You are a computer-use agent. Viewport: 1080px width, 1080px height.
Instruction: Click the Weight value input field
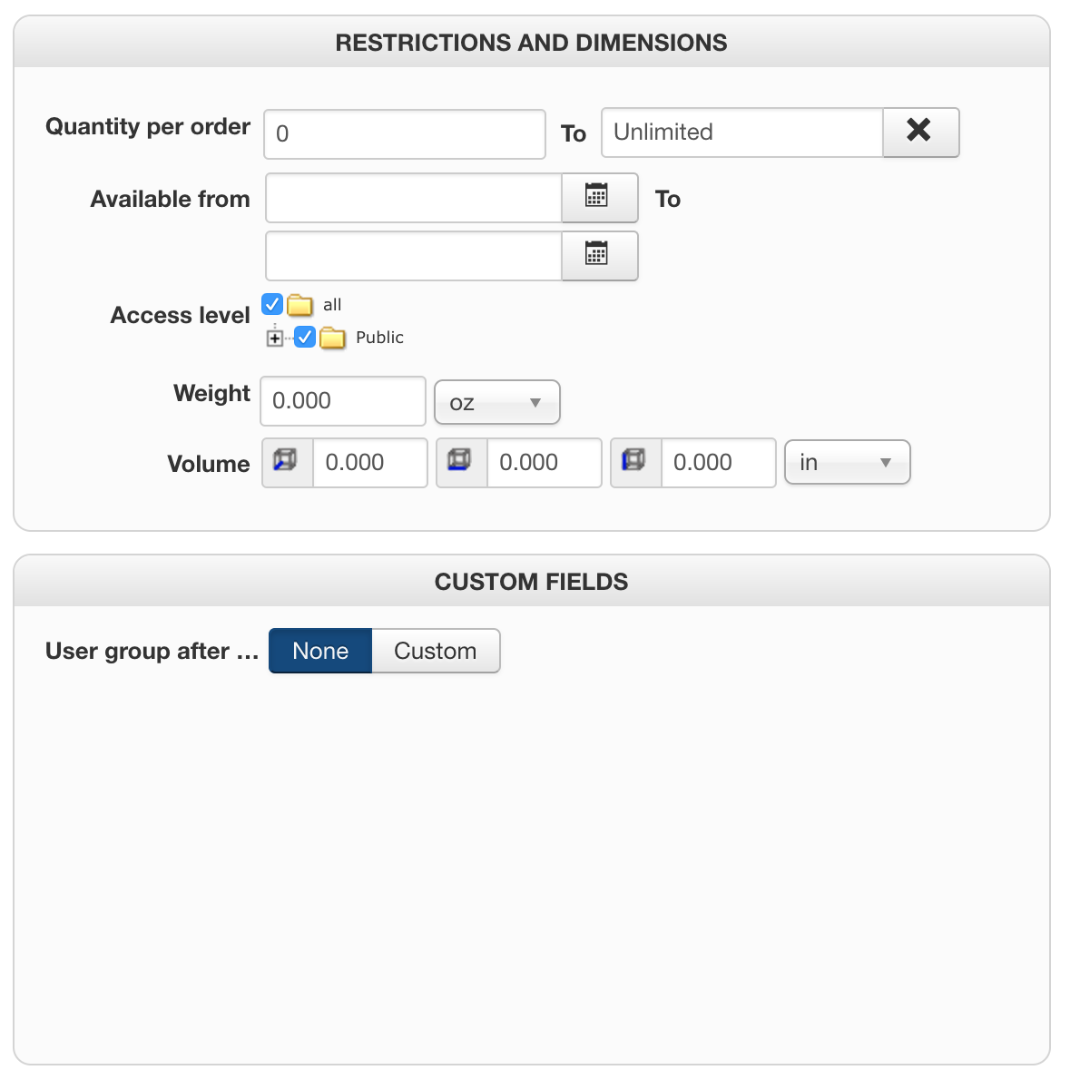[x=343, y=401]
